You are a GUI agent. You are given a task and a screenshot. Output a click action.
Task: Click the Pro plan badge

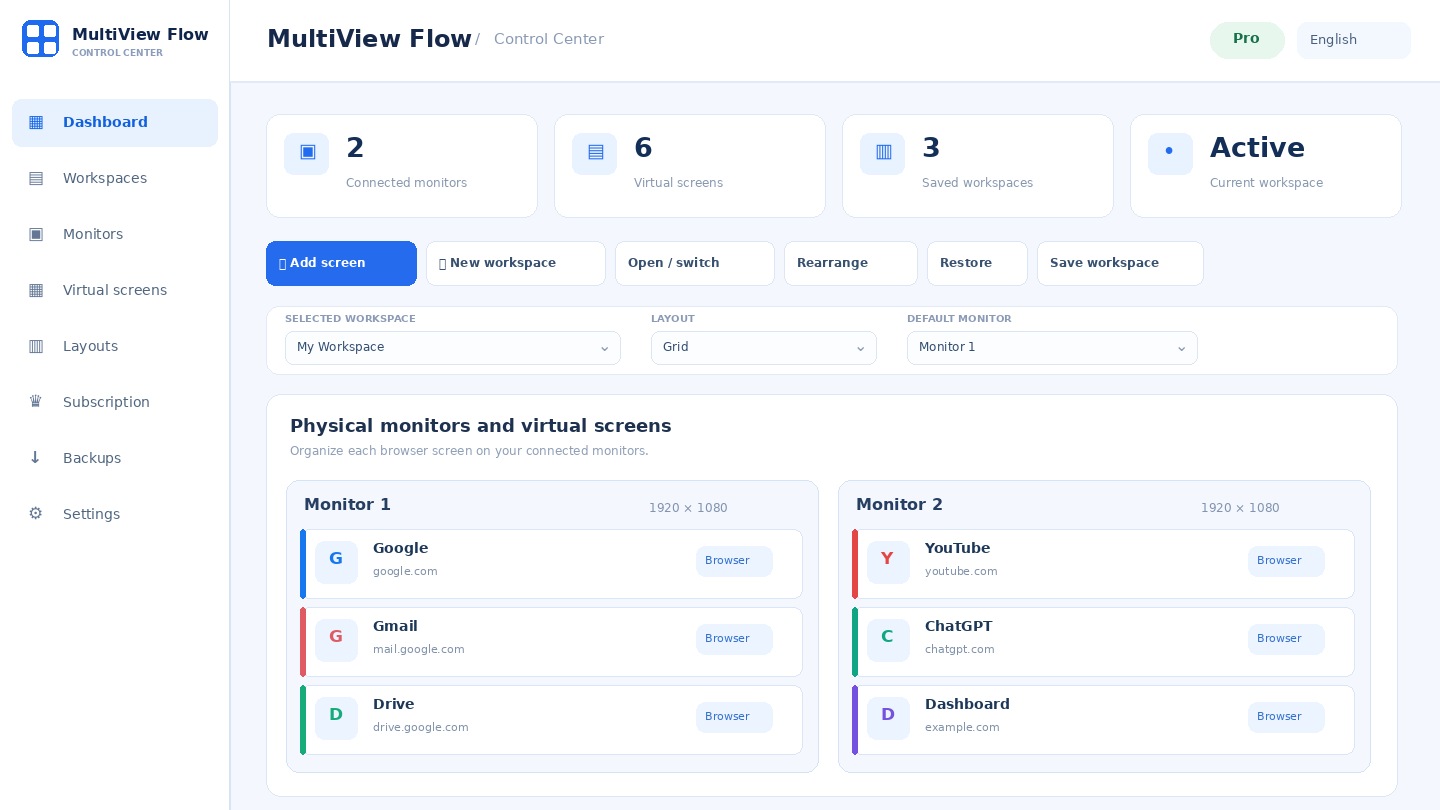tap(1247, 40)
